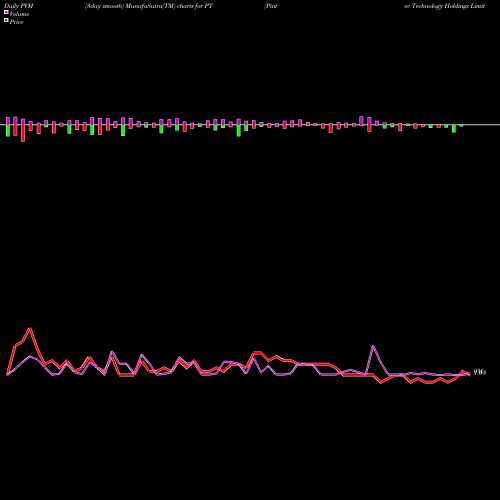The image size is (500, 500).
Task: Click the 'Daily PVM' title text
Action: click(x=19, y=6)
